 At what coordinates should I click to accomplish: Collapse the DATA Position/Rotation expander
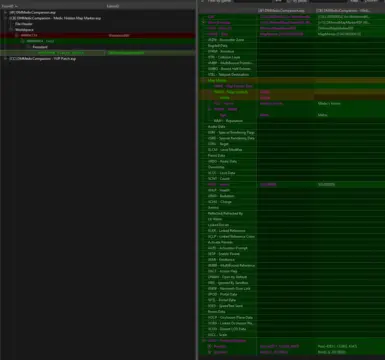click(x=204, y=341)
